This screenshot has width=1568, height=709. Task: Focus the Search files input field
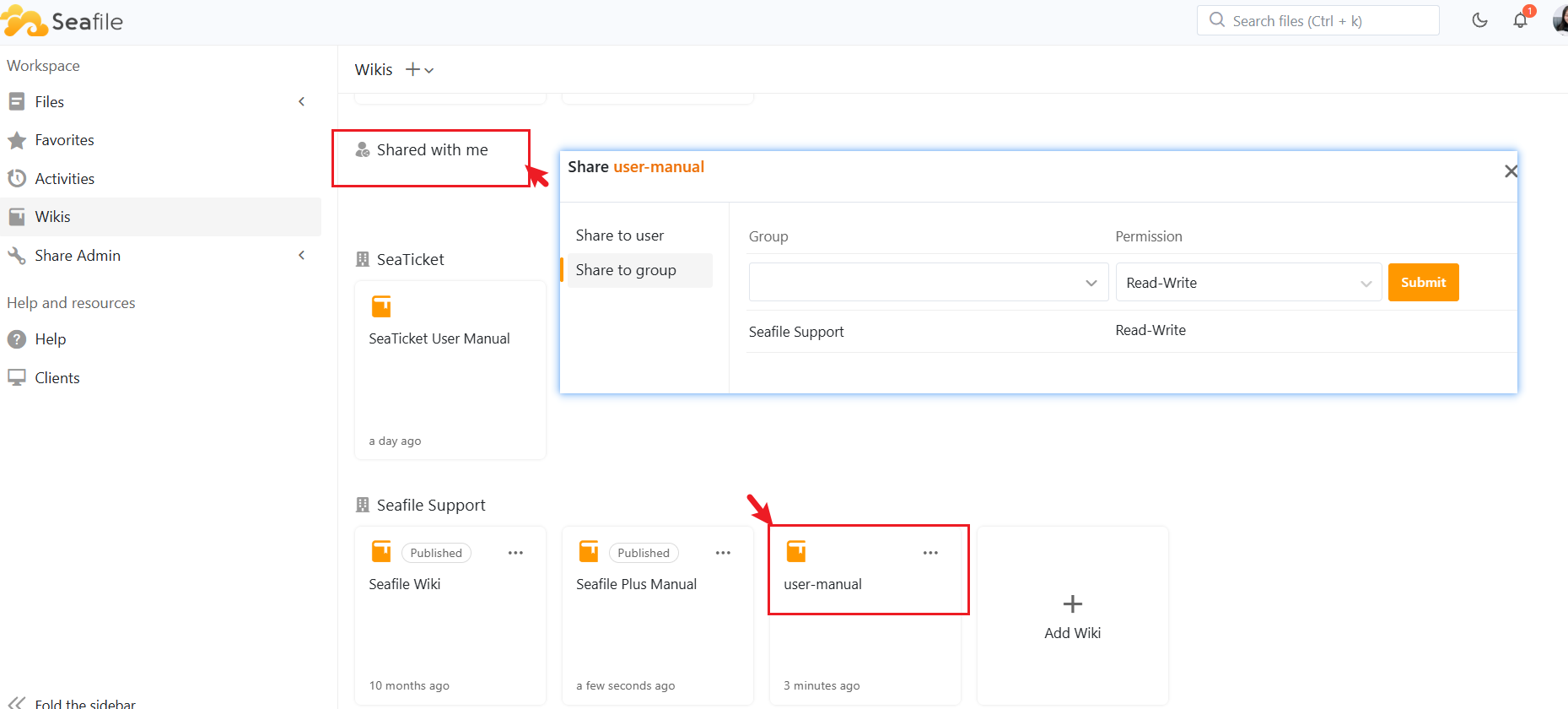coord(1324,21)
